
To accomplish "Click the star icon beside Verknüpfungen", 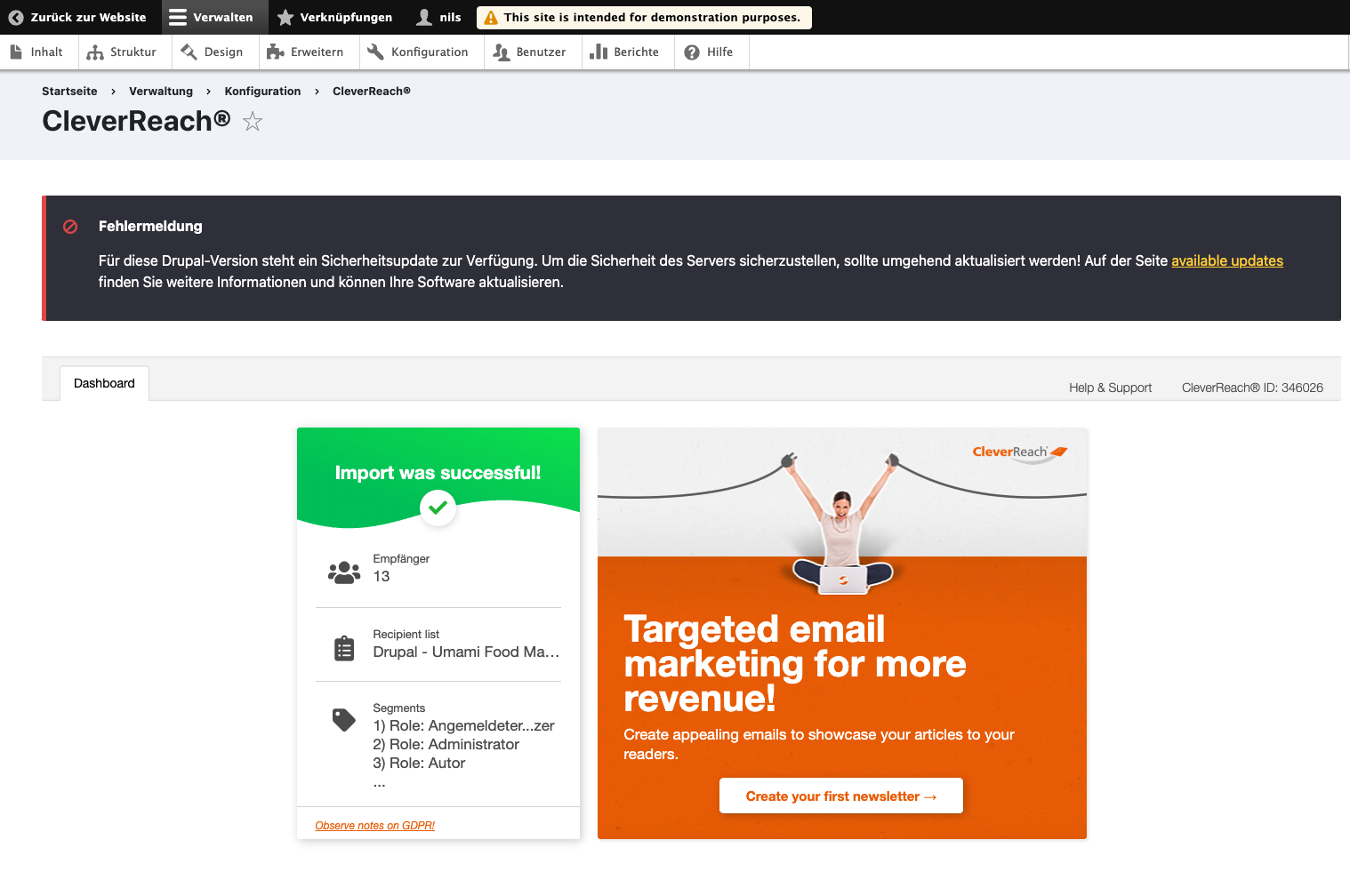I will [285, 17].
